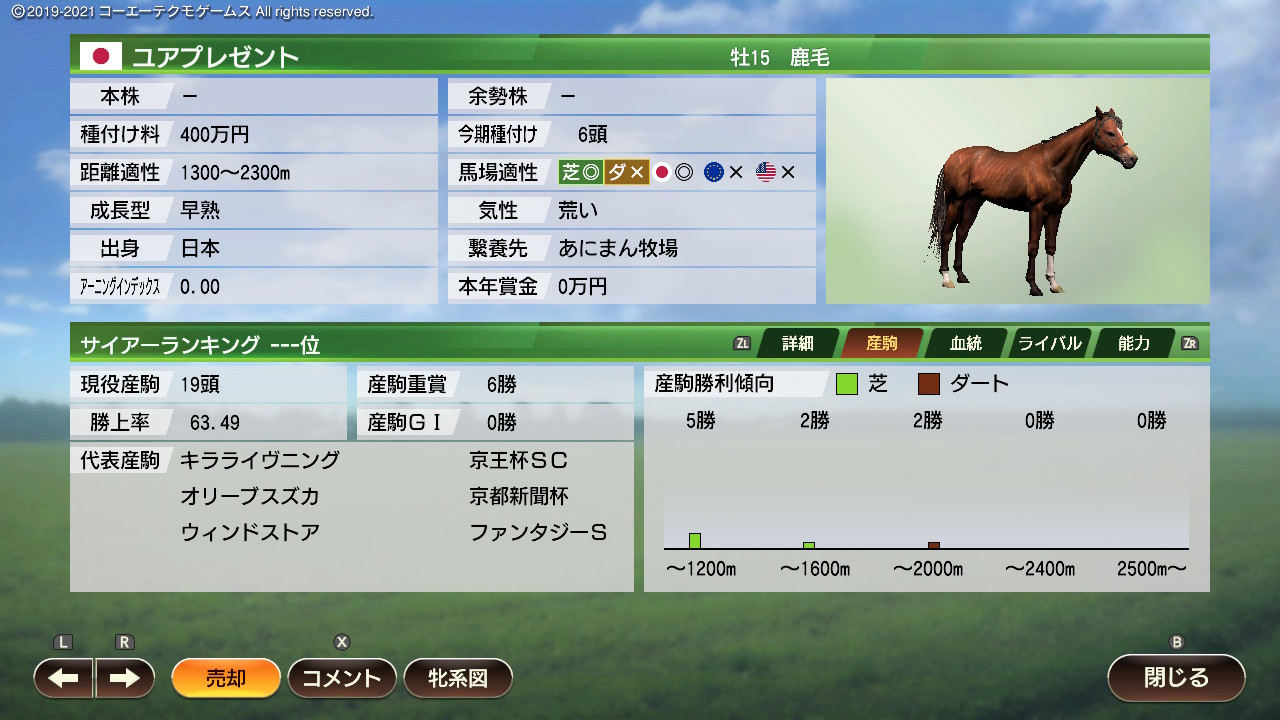1280x720 pixels.
Task: Click the left arrow previous horse button
Action: 64,678
